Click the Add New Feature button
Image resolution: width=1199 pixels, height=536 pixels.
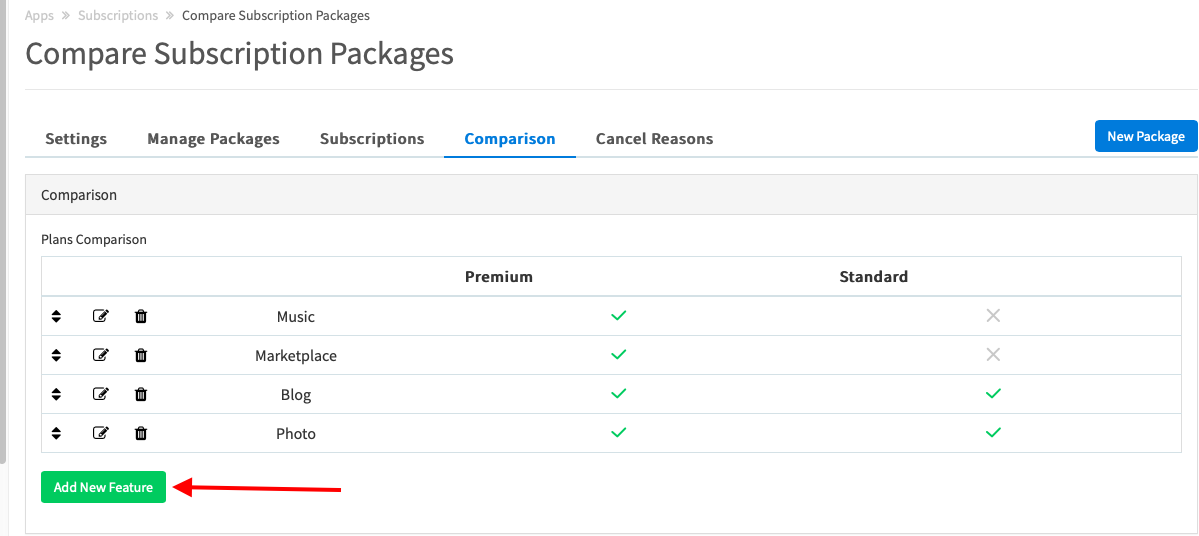pos(103,487)
